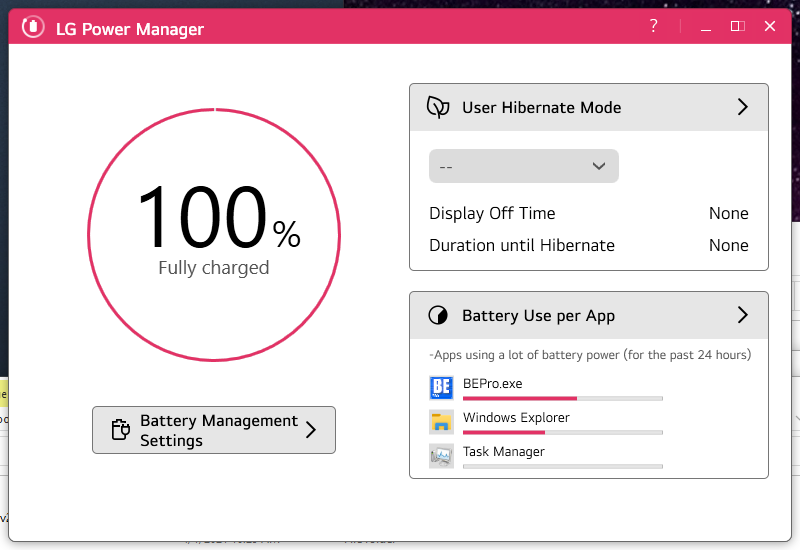The image size is (800, 550).
Task: Click the Display Off Time value
Action: click(x=728, y=213)
